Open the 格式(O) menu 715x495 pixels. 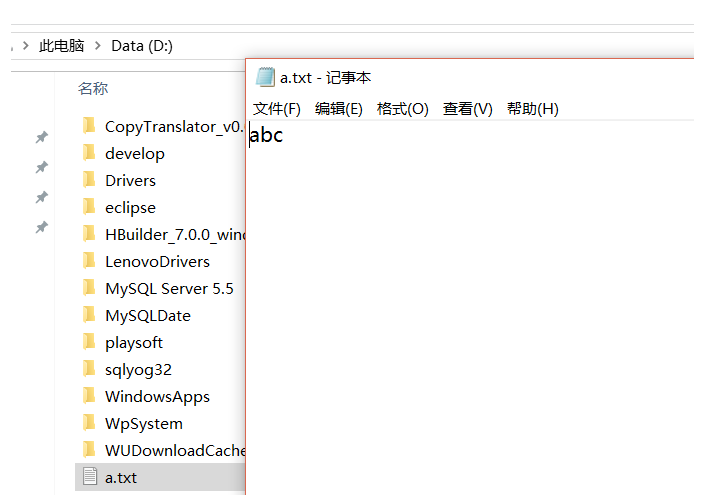click(402, 109)
